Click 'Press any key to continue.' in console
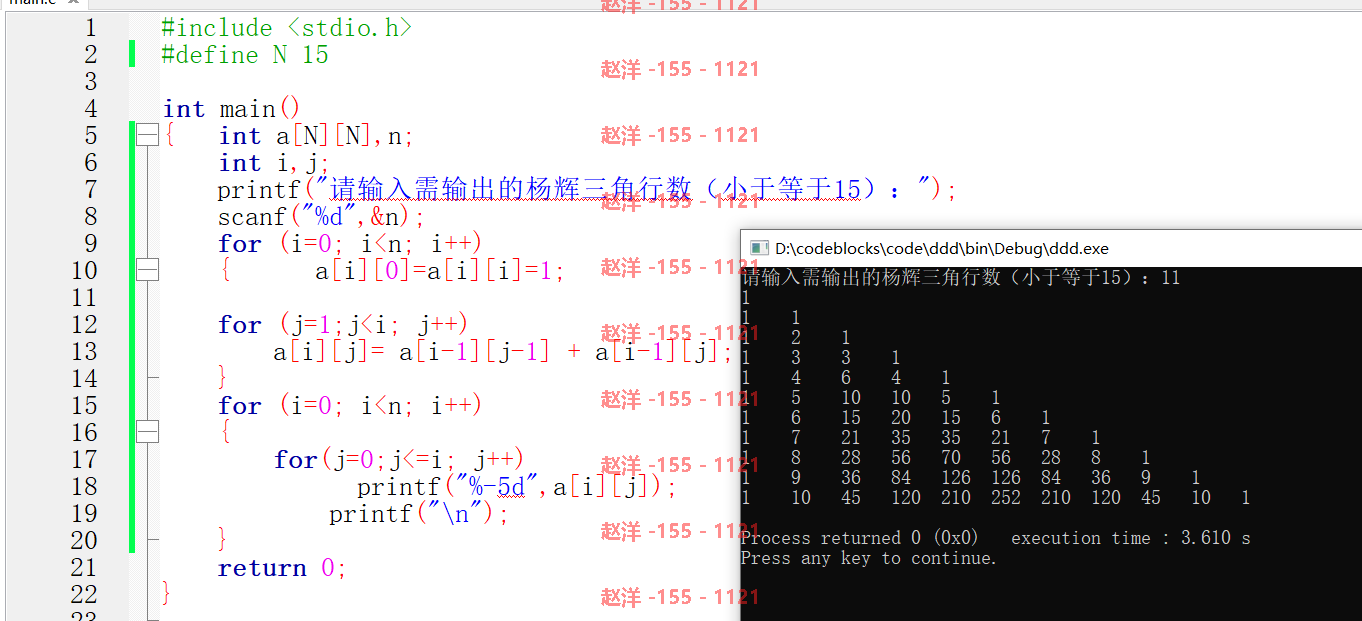The height and width of the screenshot is (621, 1362). tap(869, 558)
